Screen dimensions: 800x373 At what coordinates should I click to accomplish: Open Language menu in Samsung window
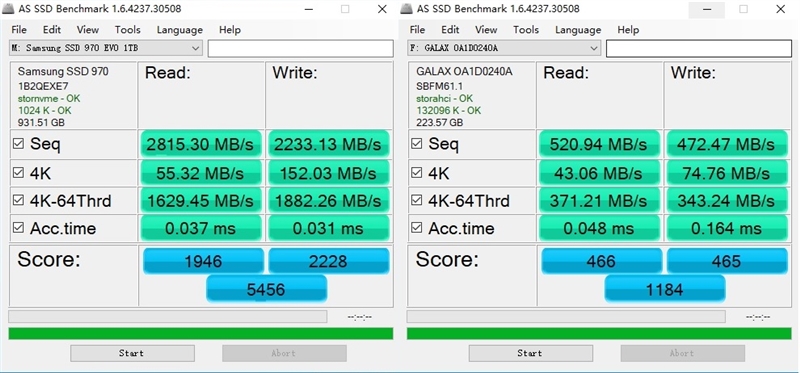pos(180,30)
